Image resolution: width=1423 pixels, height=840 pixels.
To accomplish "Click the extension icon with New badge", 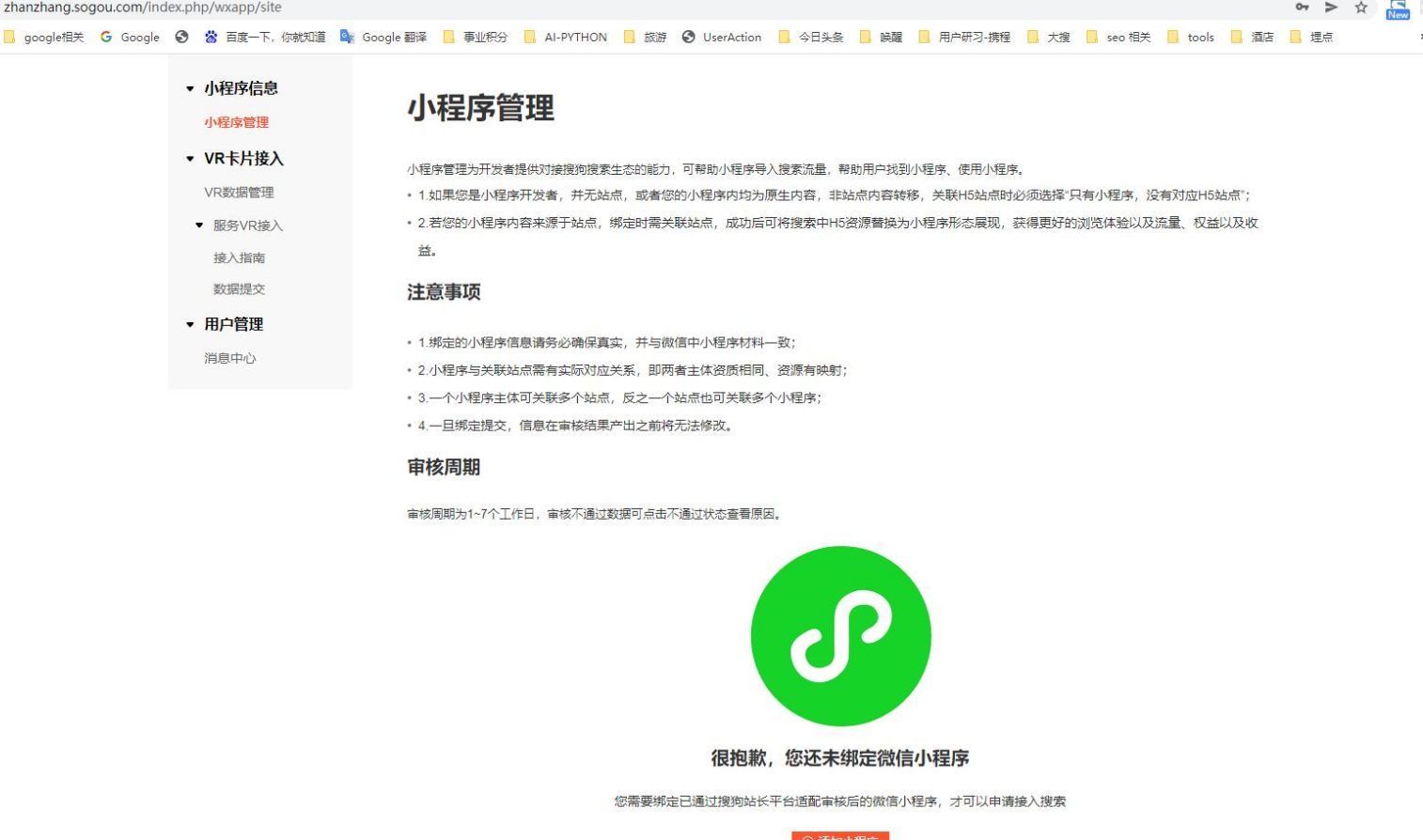I will [x=1398, y=8].
